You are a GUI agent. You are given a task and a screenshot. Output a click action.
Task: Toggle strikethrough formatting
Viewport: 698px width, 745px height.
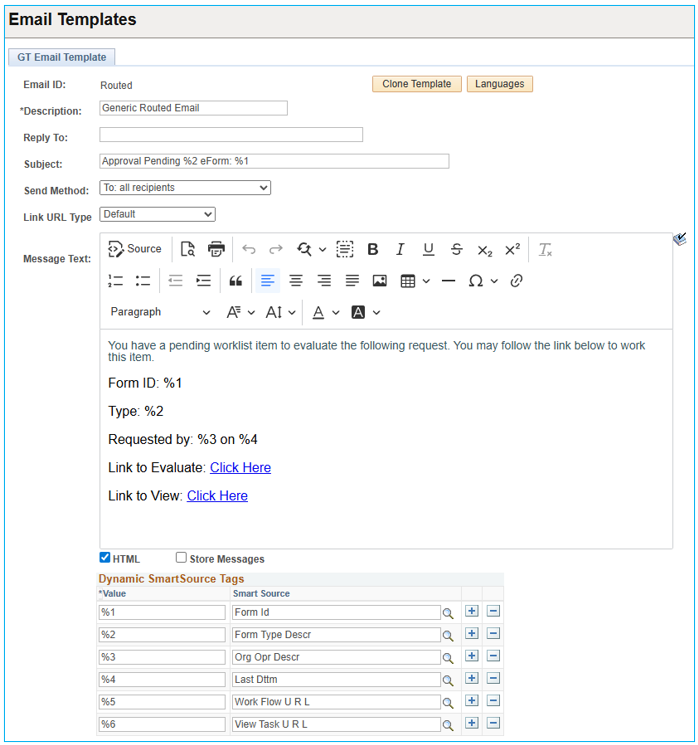click(457, 249)
